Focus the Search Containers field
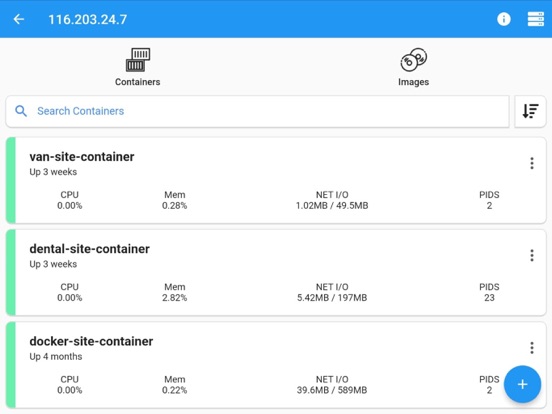552x414 pixels. tap(257, 111)
